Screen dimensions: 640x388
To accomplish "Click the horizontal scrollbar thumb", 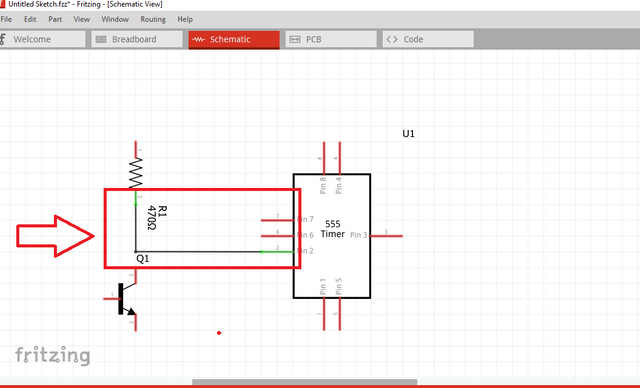I will coord(304,382).
